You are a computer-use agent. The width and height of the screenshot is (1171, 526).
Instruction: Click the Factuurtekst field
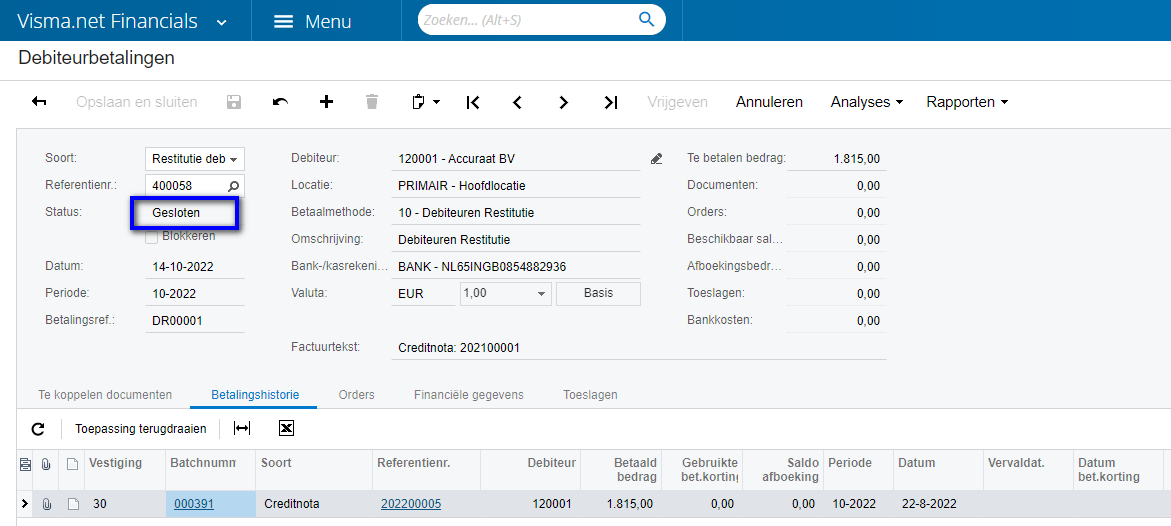pyautogui.click(x=639, y=347)
